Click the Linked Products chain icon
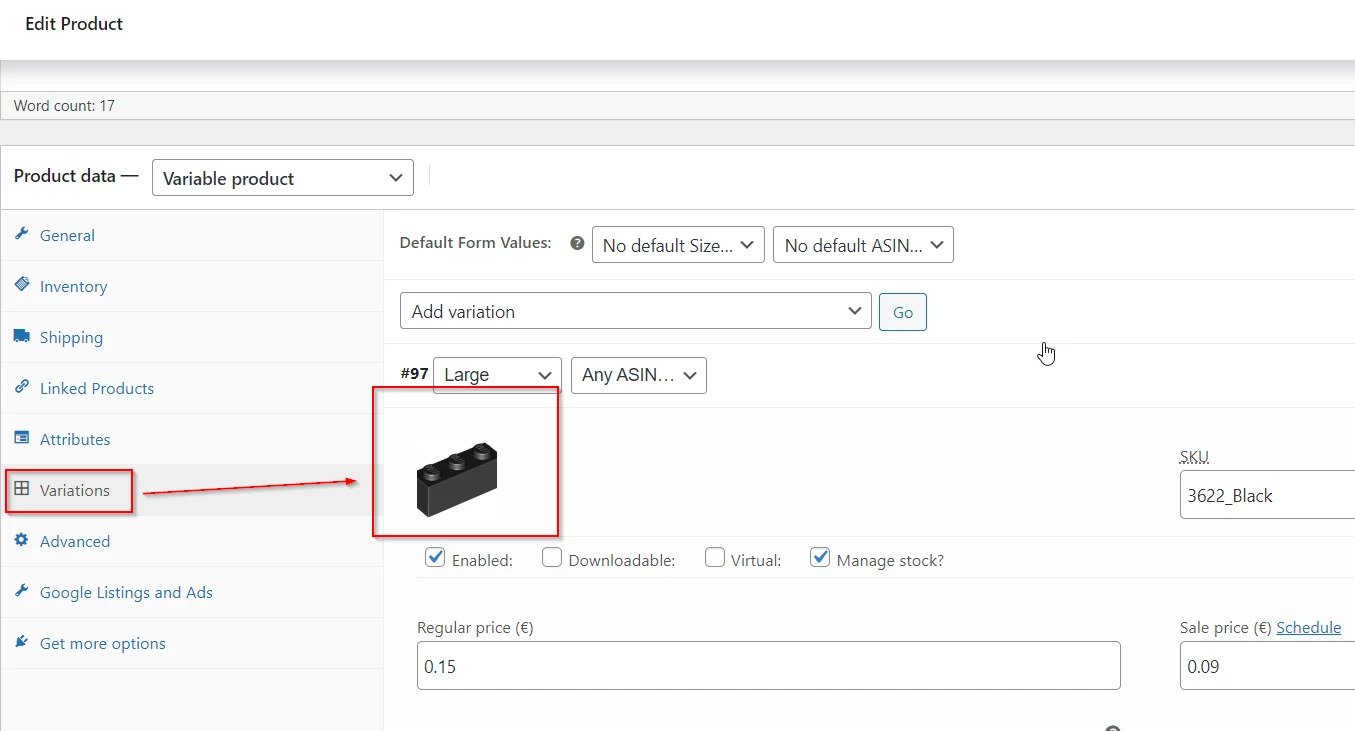The image size is (1355, 731). 21,387
